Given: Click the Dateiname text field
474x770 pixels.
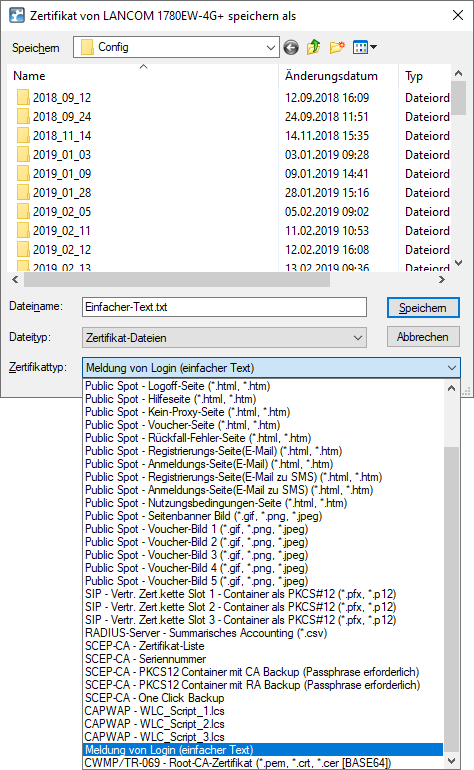Looking at the screenshot, I should click(x=224, y=307).
